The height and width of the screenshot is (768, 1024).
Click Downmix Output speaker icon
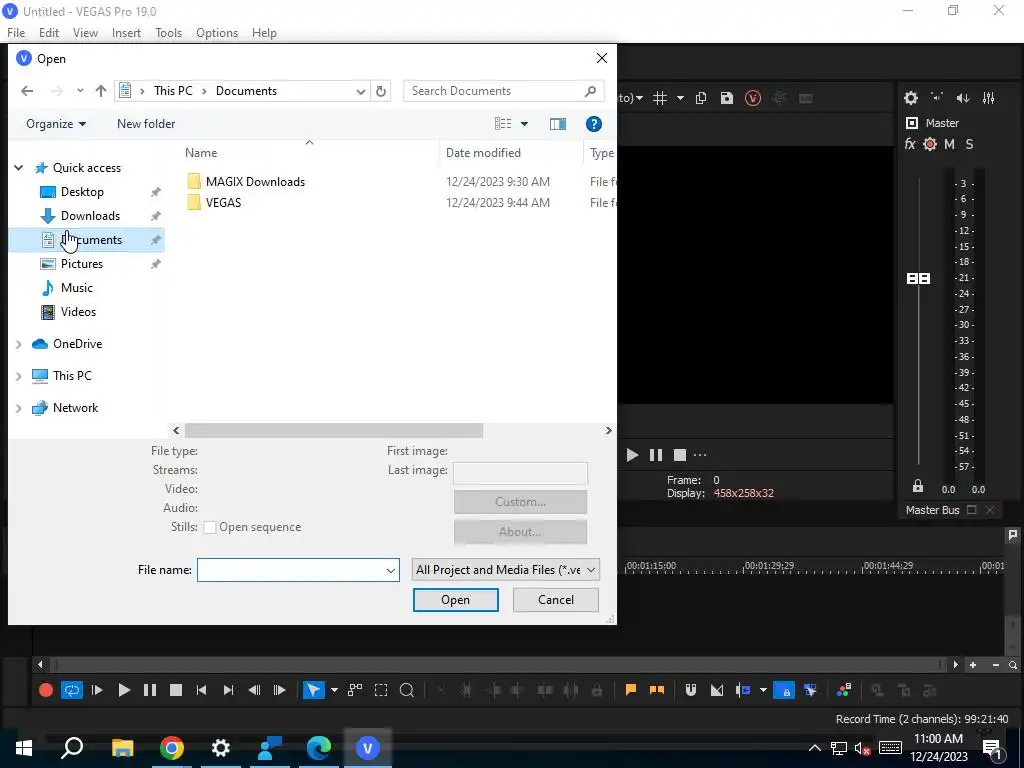coord(937,97)
